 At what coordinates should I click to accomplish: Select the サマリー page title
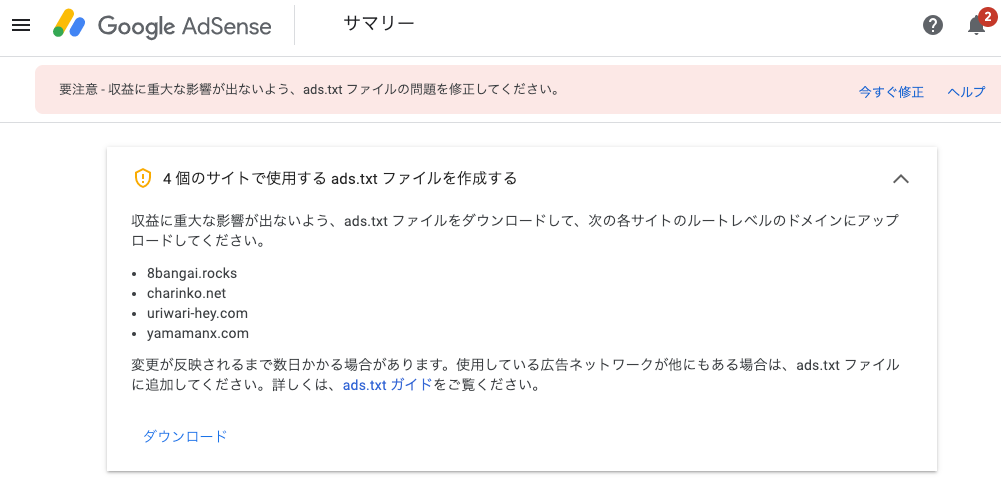pyautogui.click(x=379, y=24)
